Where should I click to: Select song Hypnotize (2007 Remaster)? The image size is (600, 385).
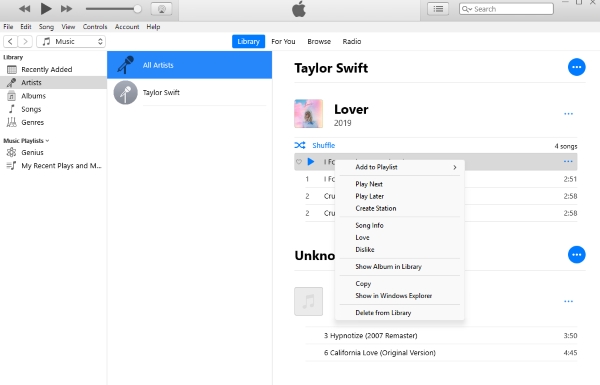pos(441,336)
